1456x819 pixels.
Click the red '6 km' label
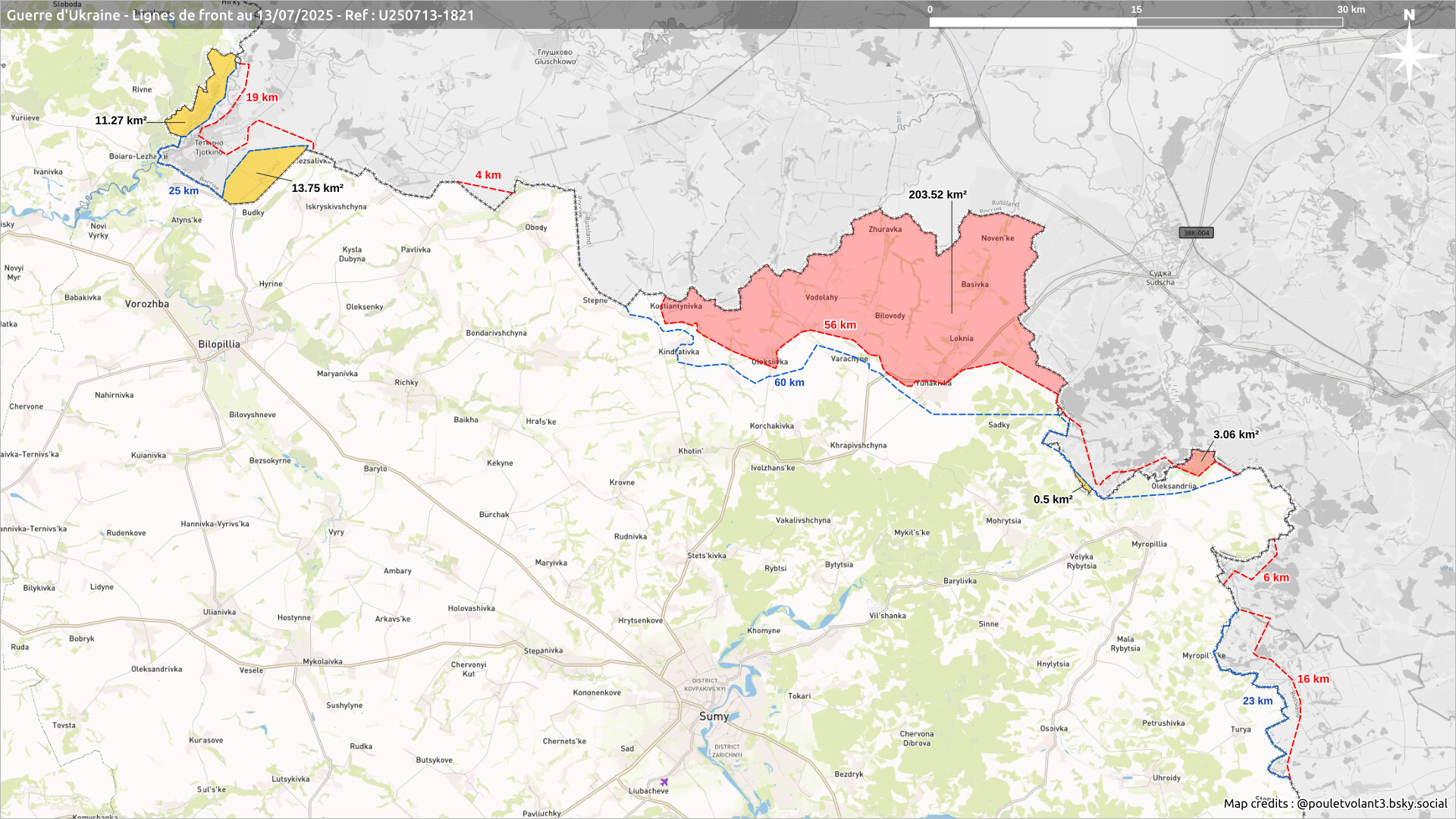[1276, 577]
